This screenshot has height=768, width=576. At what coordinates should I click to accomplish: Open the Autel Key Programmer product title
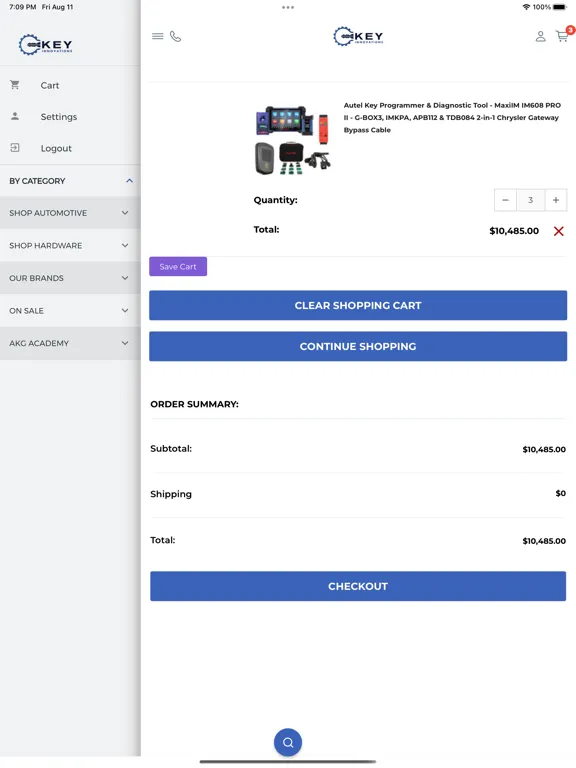452,118
